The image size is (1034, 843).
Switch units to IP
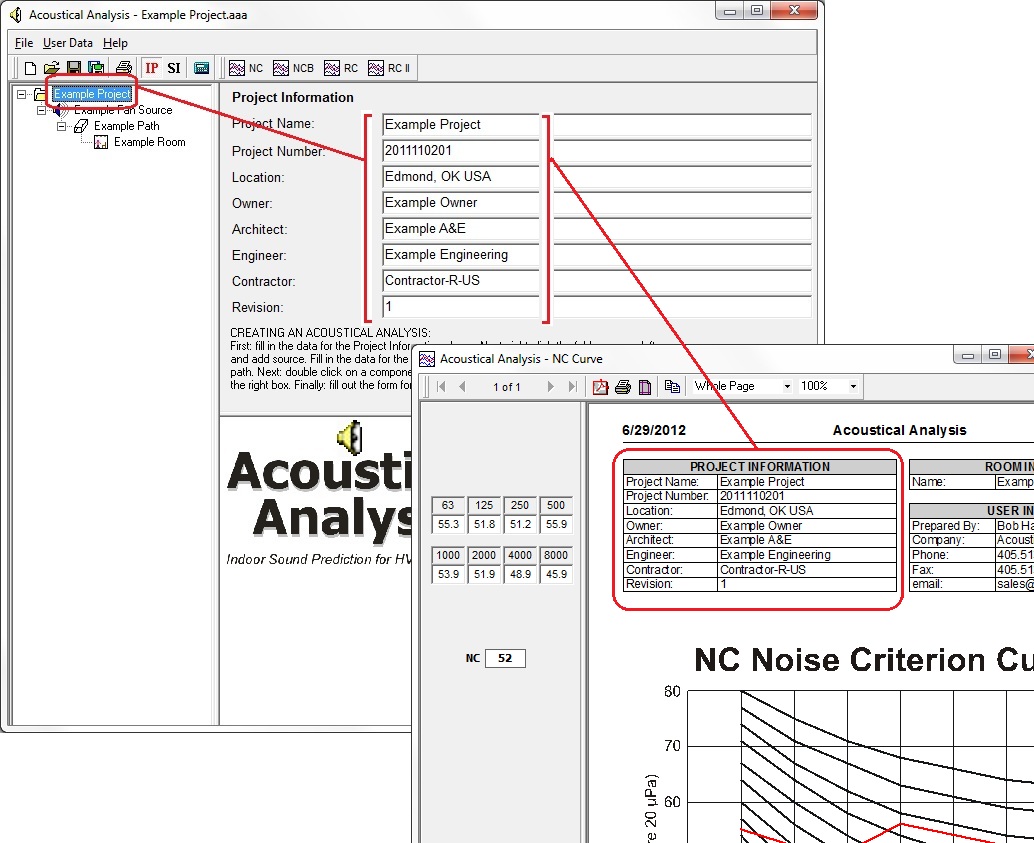click(152, 68)
